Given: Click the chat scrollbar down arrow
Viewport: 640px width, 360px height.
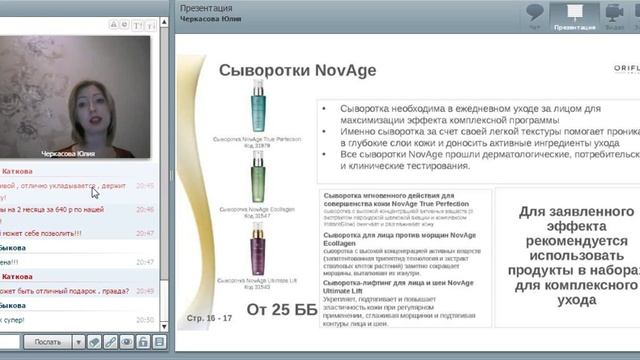Looking at the screenshot, I should (x=164, y=327).
